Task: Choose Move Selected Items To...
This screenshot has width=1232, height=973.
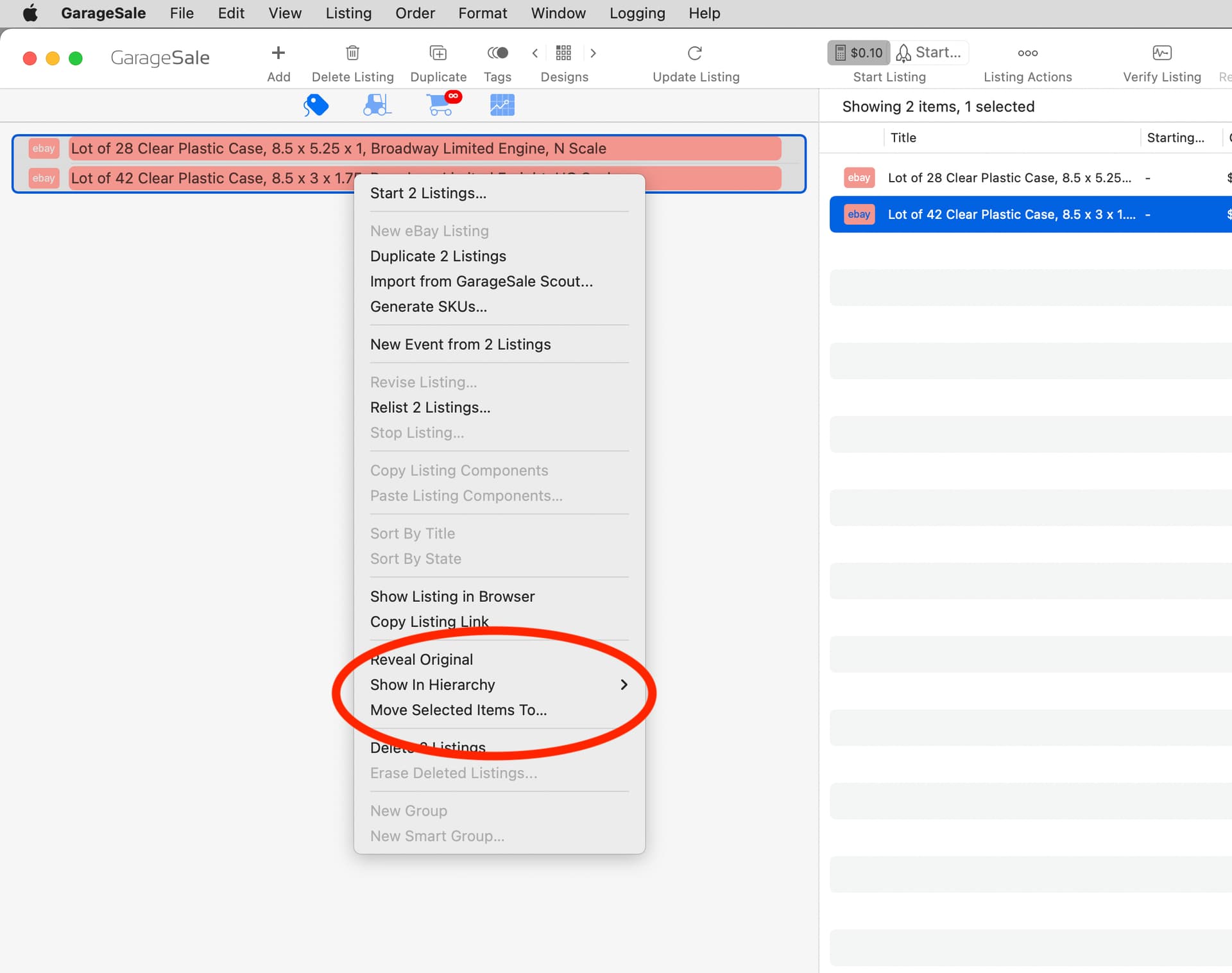Action: click(499, 710)
